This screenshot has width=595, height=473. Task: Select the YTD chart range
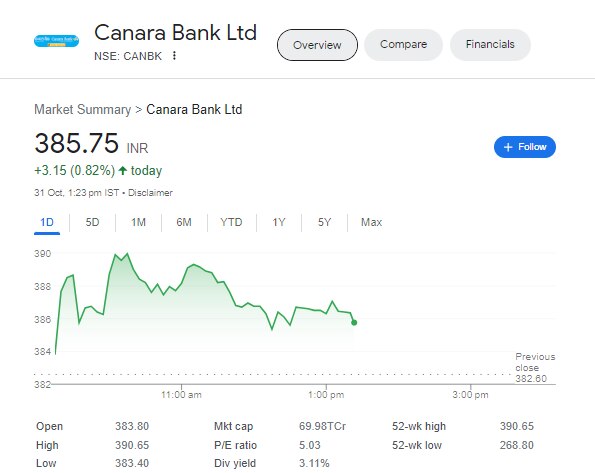(x=231, y=222)
